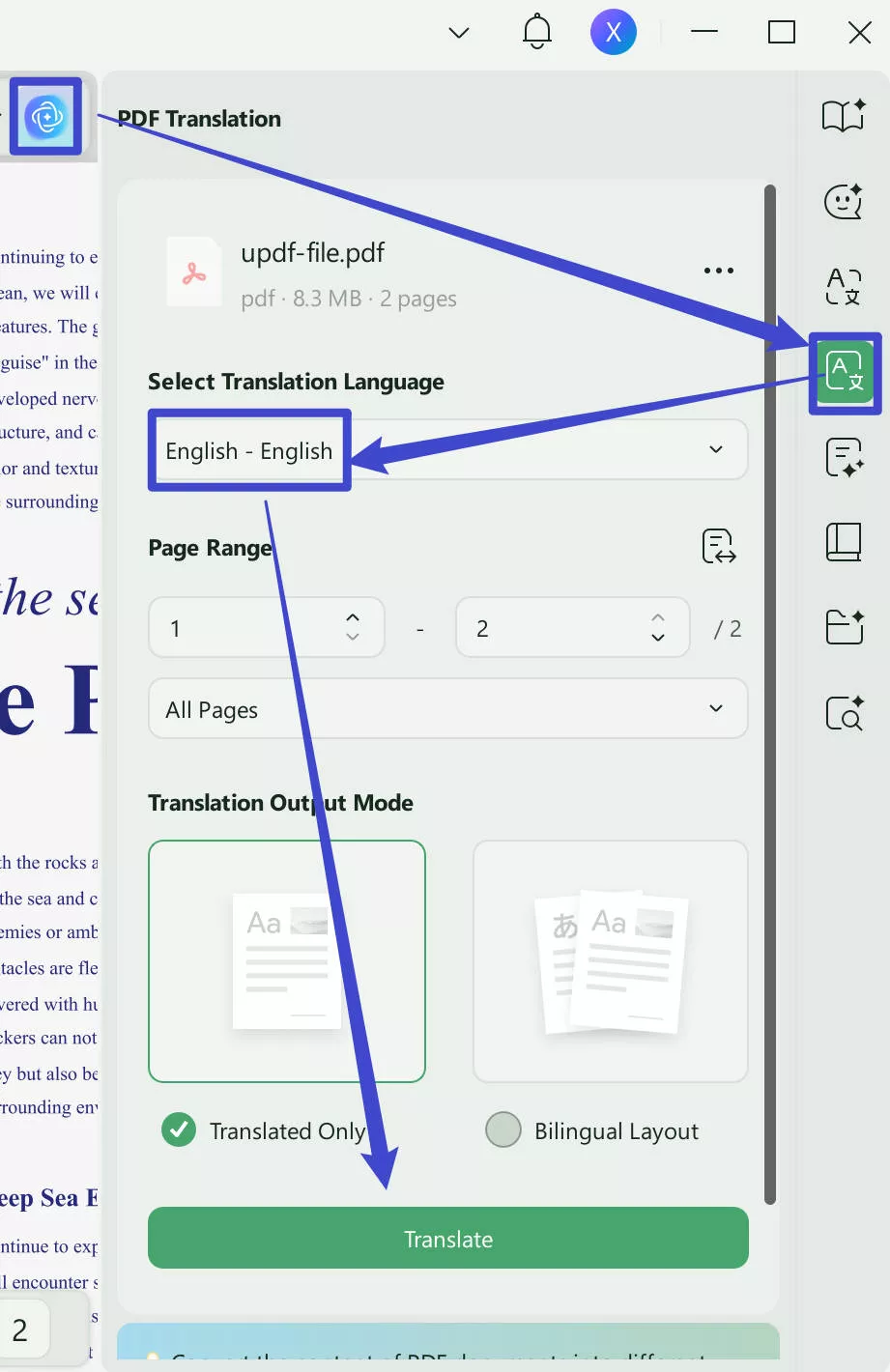Open the AI folder icon in sidebar
Viewport: 890px width, 1372px height.
pos(843,627)
